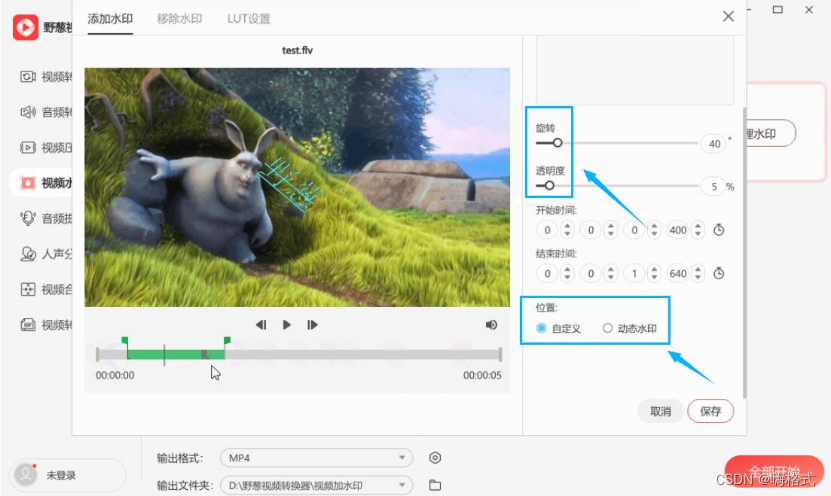
Task: Adjust end time minutes stepper
Action: click(611, 273)
